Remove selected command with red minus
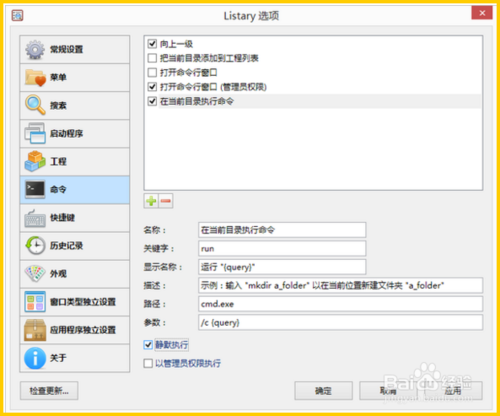Viewport: 500px width, 416px height. tap(166, 201)
